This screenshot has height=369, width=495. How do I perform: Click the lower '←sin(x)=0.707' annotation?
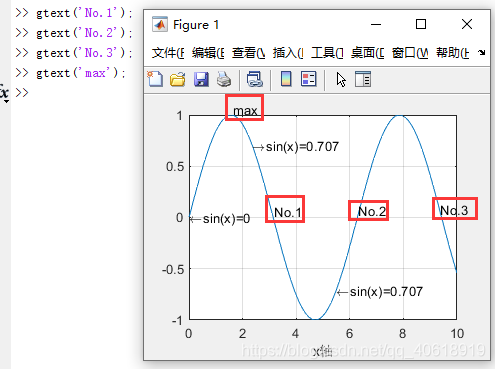point(380,292)
